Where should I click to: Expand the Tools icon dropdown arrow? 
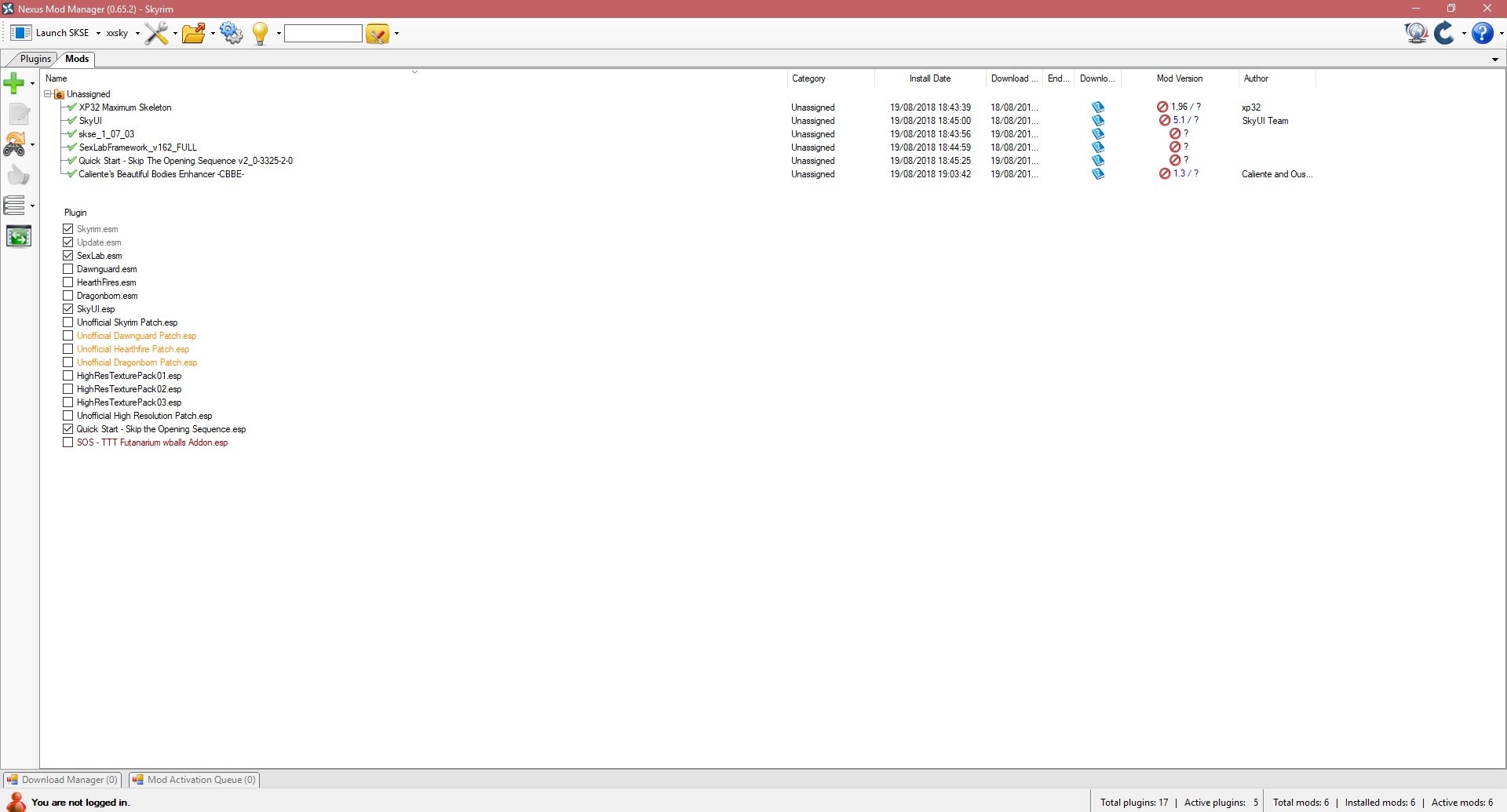[175, 34]
